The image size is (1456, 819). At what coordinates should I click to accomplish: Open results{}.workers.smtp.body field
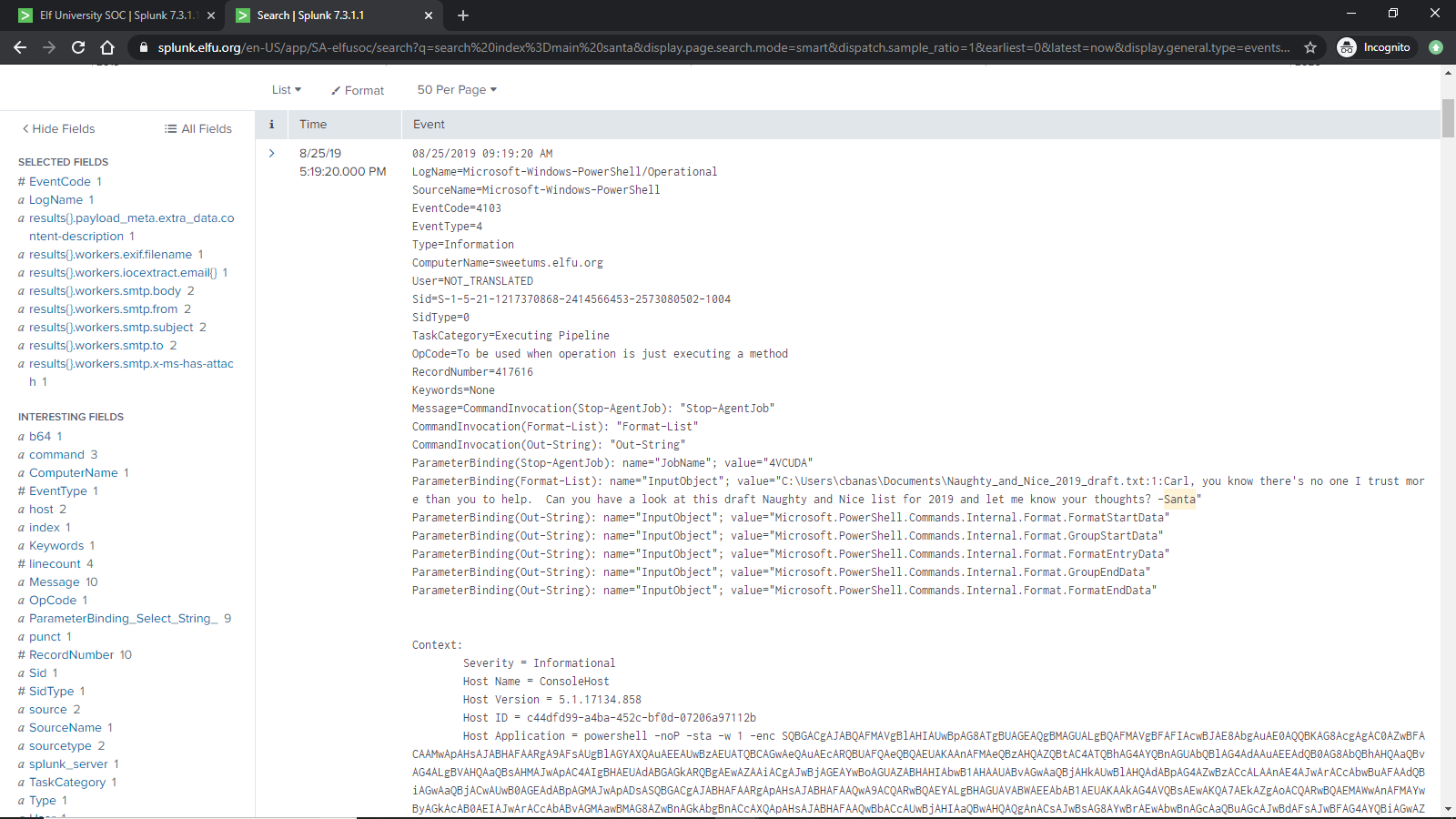(106, 291)
